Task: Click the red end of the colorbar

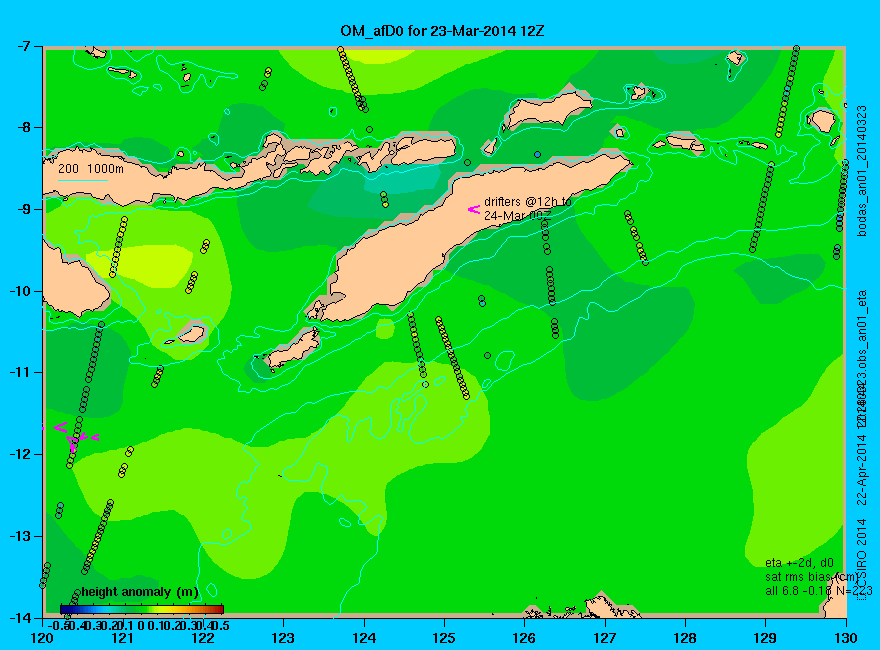Action: coord(218,609)
